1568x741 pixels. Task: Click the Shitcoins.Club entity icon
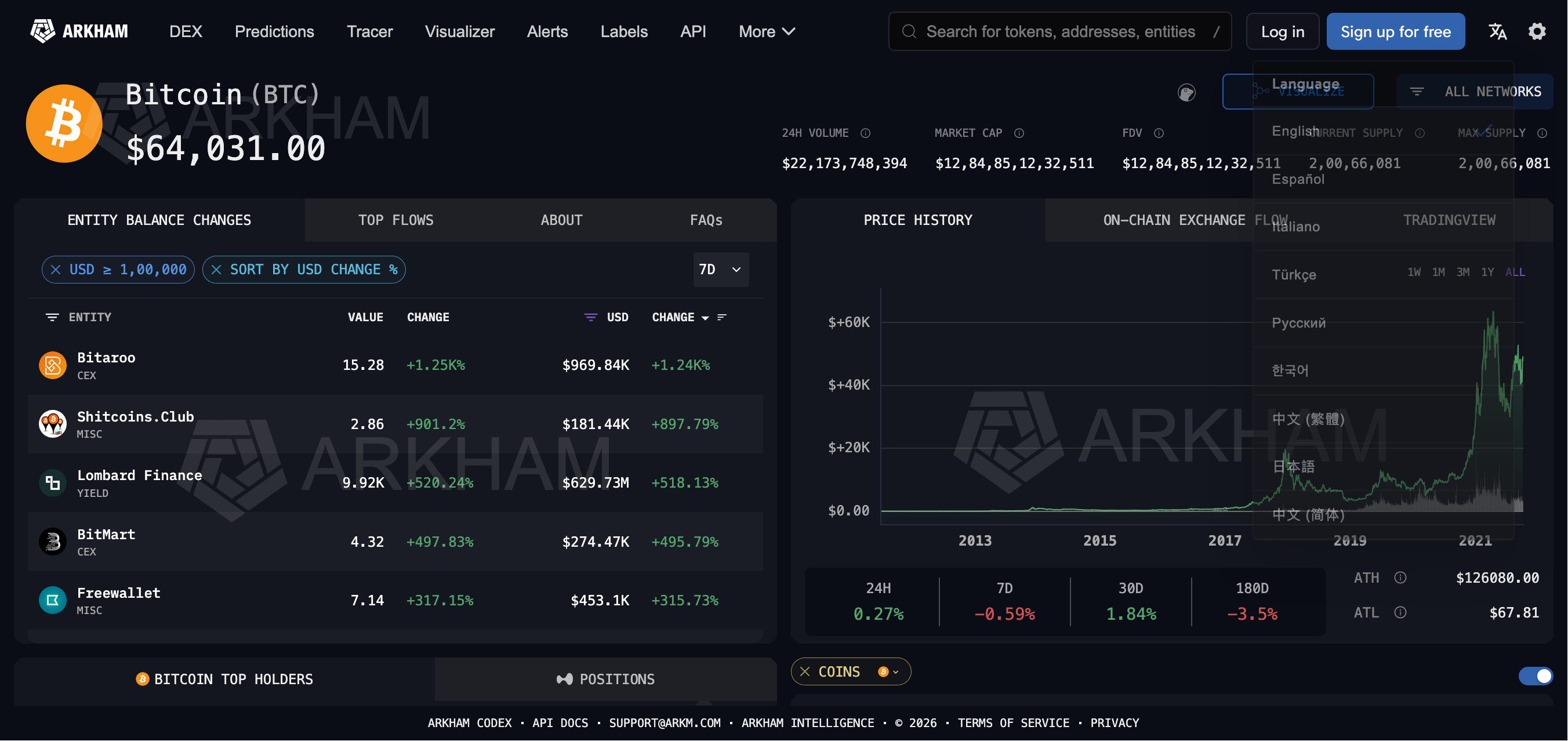[53, 424]
